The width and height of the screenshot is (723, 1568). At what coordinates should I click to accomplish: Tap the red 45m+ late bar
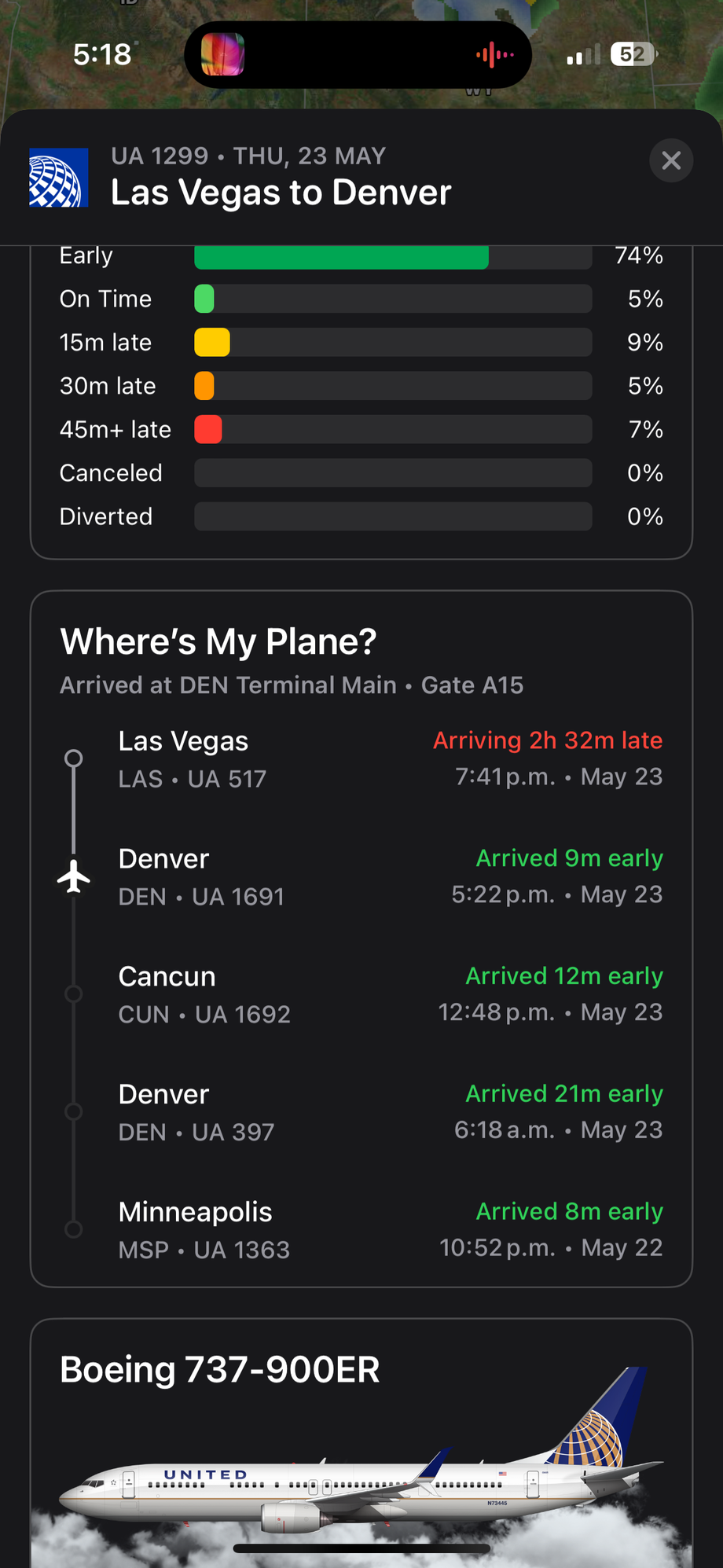pyautogui.click(x=208, y=430)
